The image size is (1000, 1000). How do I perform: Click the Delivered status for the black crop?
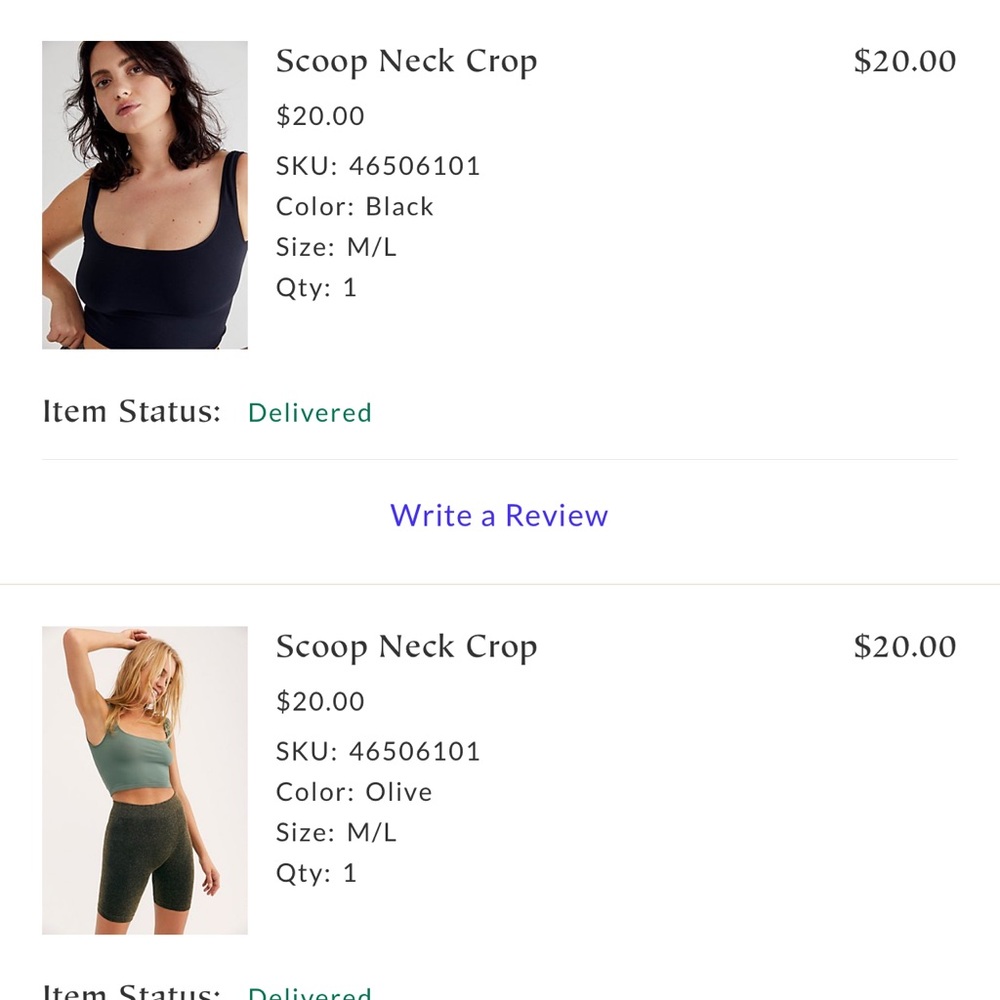[x=309, y=412]
